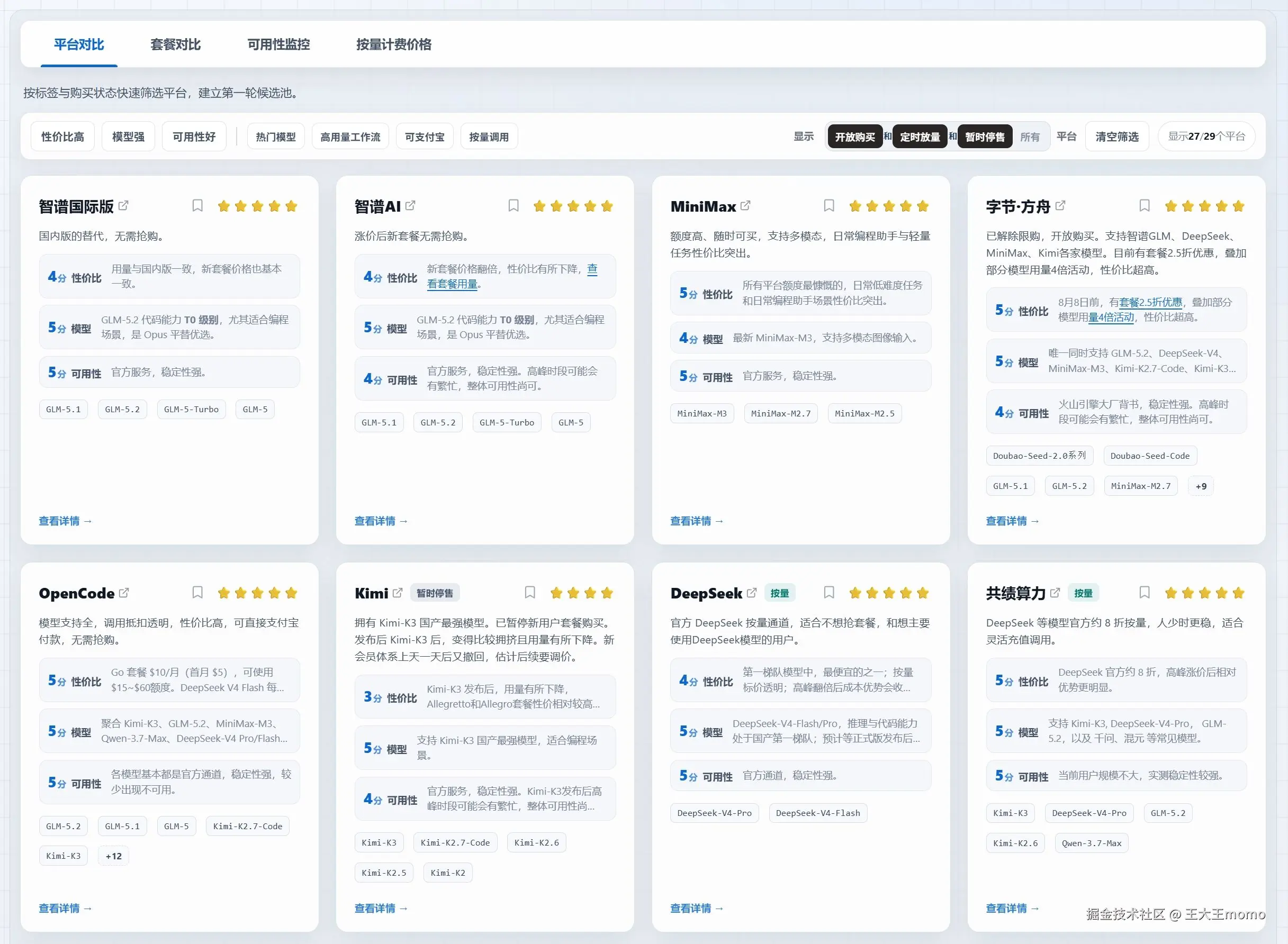Bookmark the 智谱国际版 card
1288x944 pixels.
pos(197,206)
